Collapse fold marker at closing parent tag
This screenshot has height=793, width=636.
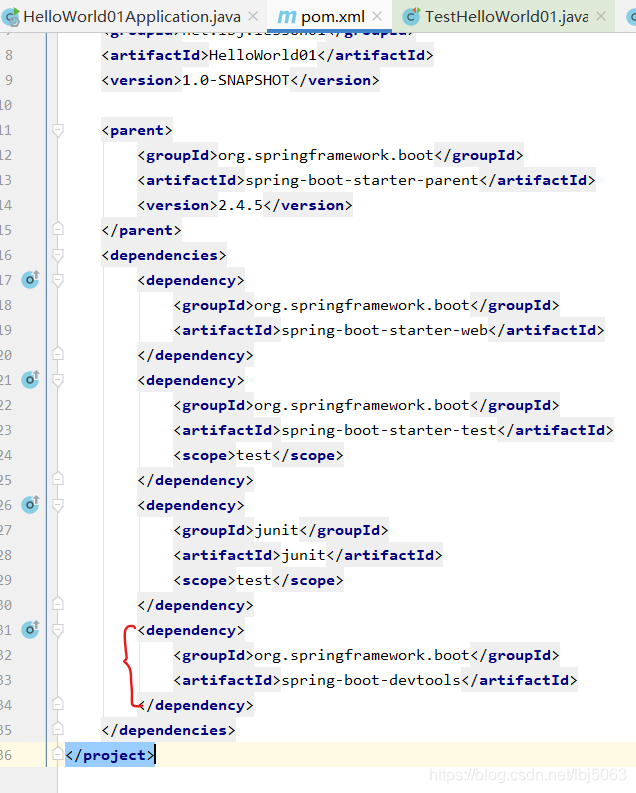pos(58,230)
